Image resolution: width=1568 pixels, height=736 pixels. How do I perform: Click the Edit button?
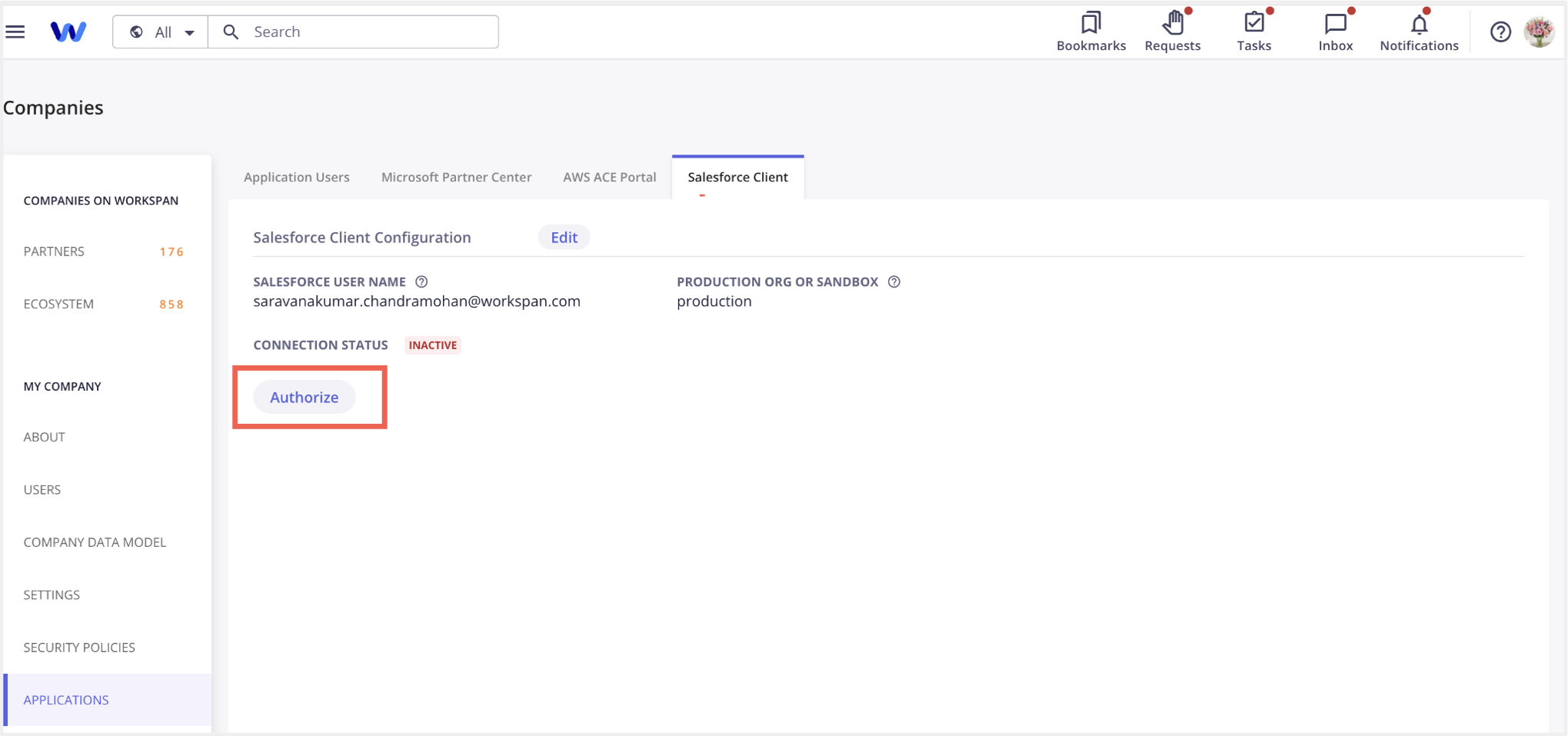point(564,238)
